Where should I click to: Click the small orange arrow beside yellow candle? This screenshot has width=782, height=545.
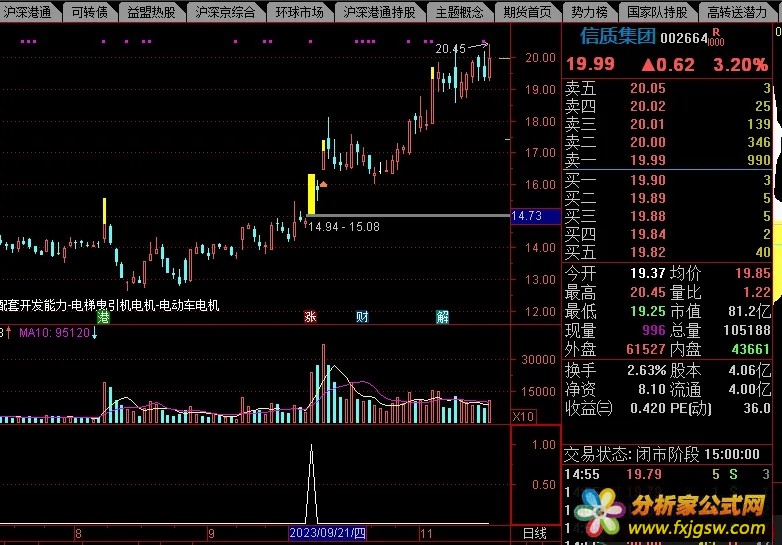[323, 184]
